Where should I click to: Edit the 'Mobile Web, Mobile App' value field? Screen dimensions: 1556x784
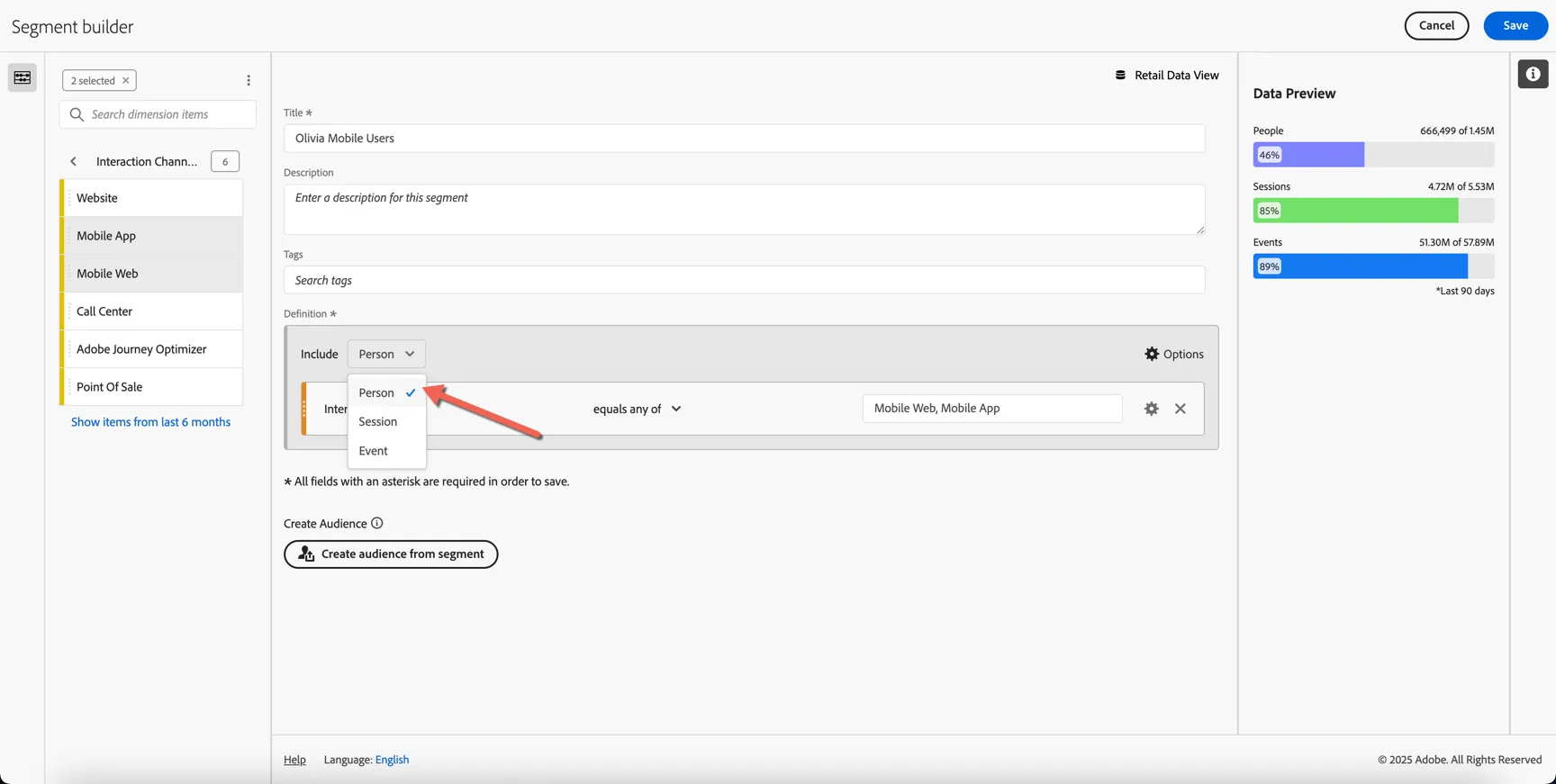(992, 409)
